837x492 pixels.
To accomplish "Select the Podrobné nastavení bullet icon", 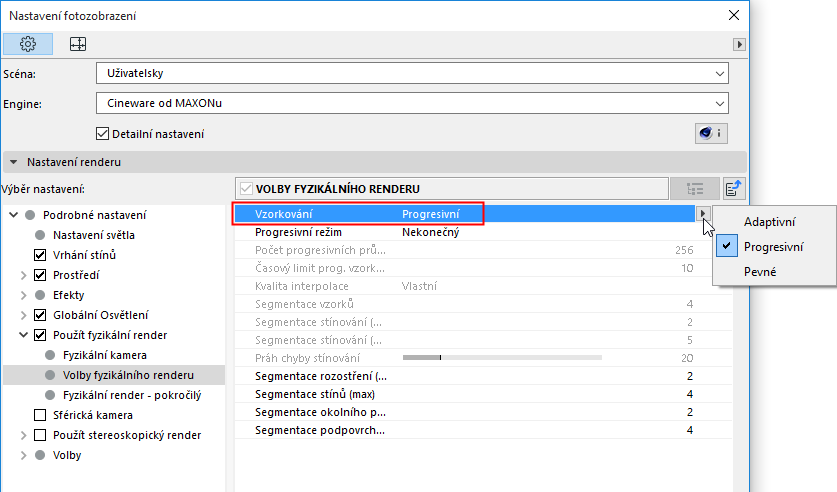I will coord(30,215).
